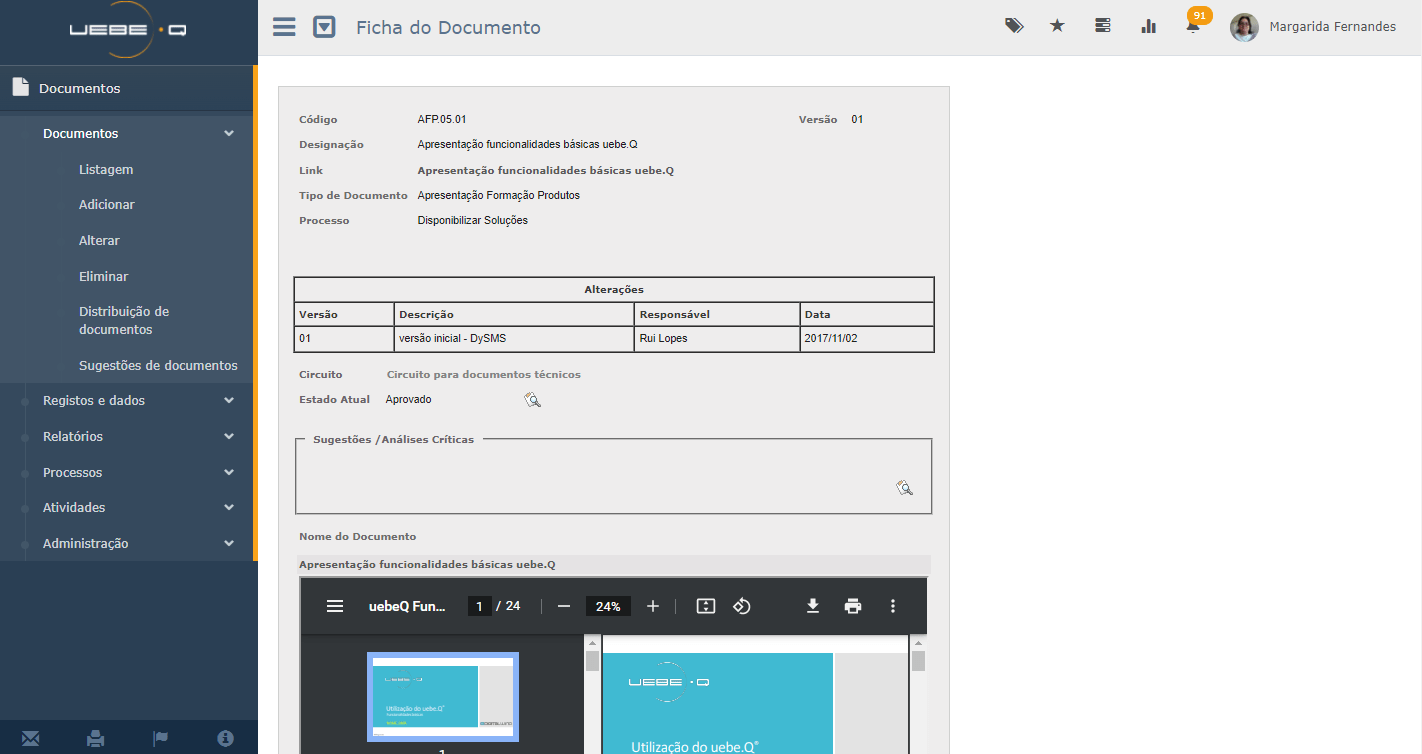
Task: Open the mail icon in sidebar footer
Action: point(31,738)
